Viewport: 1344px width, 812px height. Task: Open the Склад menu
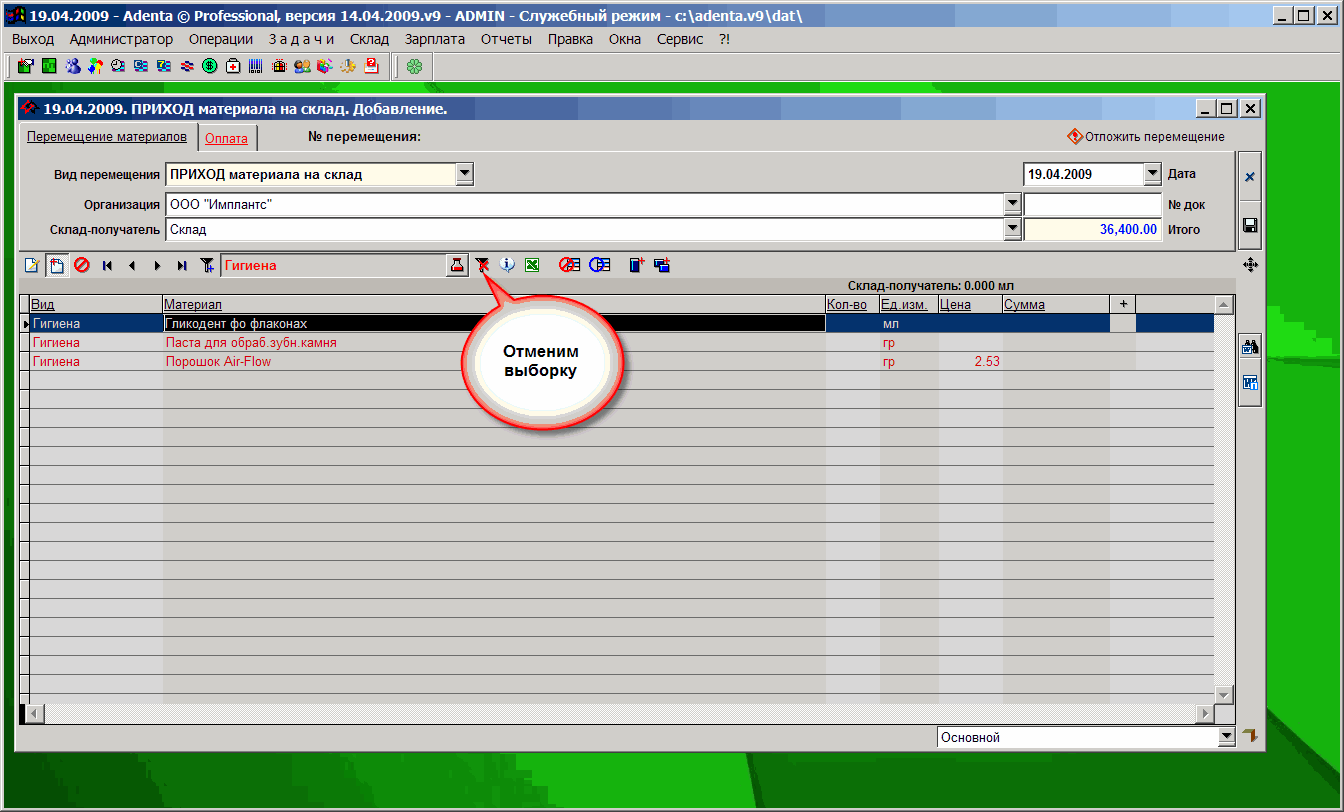[368, 39]
